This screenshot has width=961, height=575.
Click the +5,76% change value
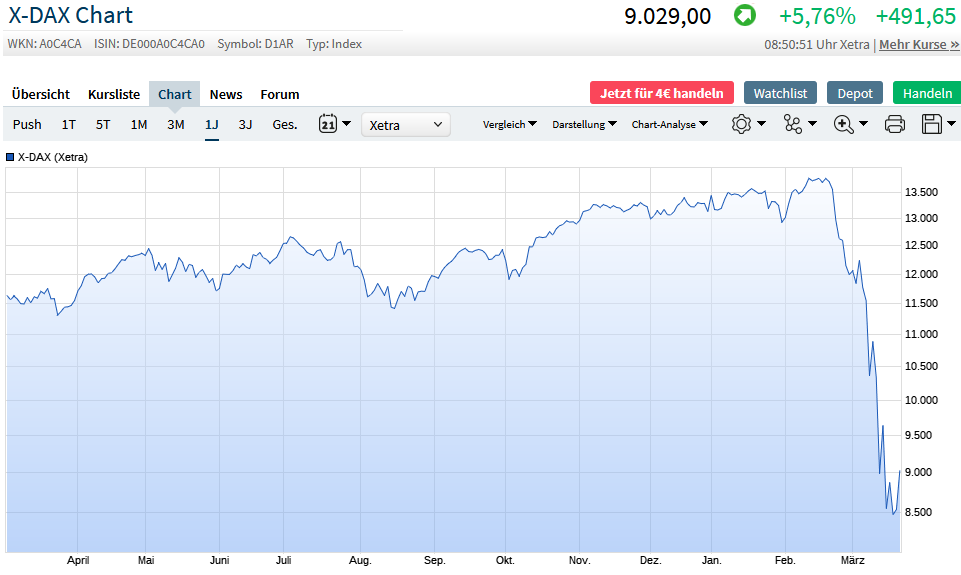click(817, 17)
